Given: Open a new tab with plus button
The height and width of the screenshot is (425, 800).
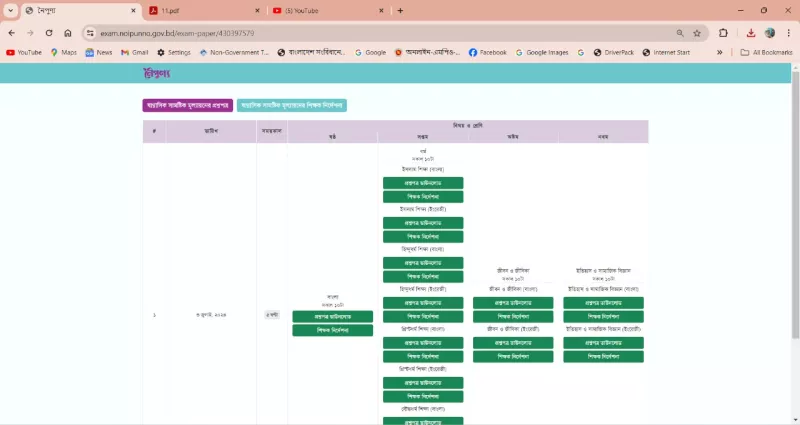Looking at the screenshot, I should [x=400, y=10].
